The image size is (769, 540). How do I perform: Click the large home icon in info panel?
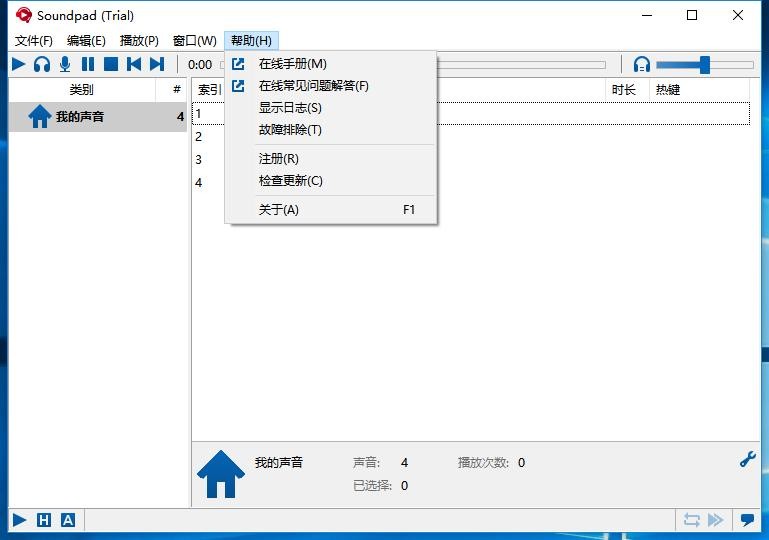[221, 474]
